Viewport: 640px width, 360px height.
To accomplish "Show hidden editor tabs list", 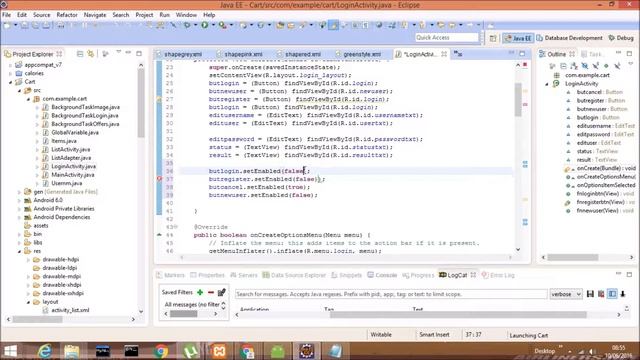I will pos(458,54).
